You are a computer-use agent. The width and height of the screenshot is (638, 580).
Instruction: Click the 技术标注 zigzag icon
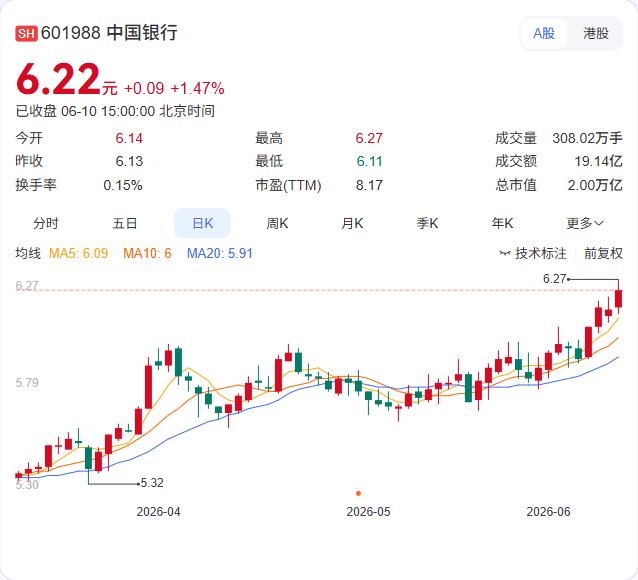click(505, 254)
